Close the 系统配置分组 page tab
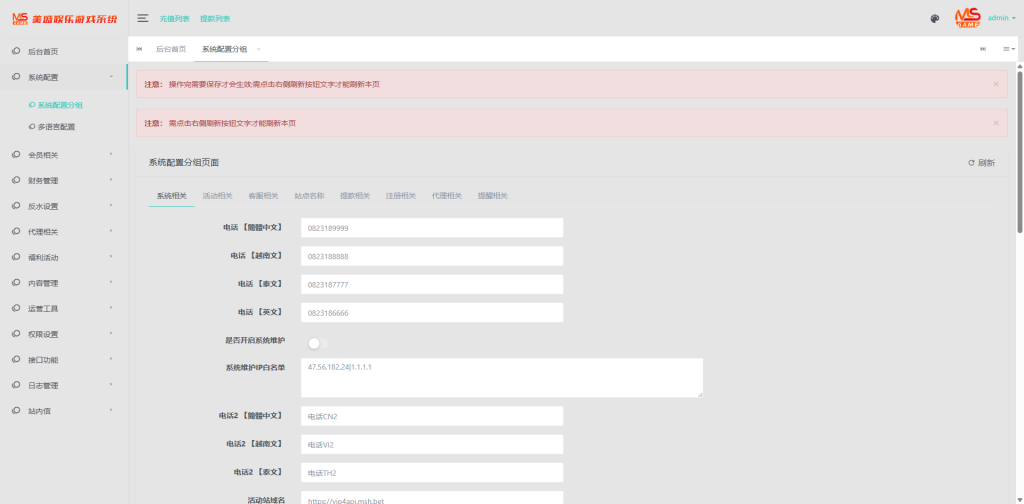The image size is (1024, 504). [x=259, y=49]
